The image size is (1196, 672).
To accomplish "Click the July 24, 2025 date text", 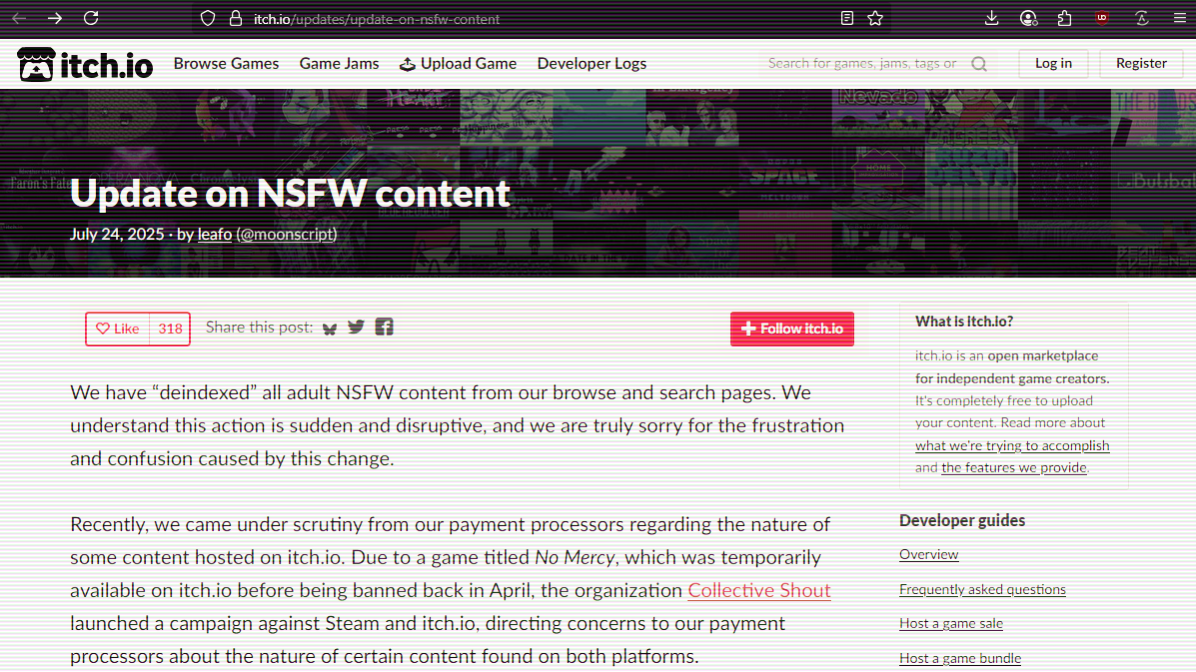I will point(117,234).
